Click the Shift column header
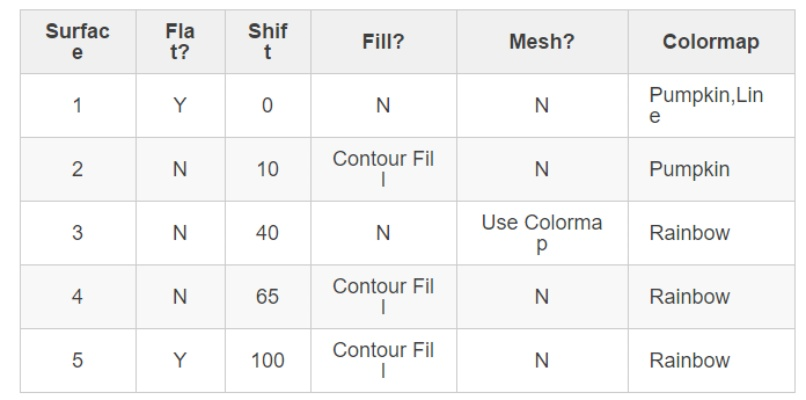Image resolution: width=806 pixels, height=400 pixels. pyautogui.click(x=268, y=42)
